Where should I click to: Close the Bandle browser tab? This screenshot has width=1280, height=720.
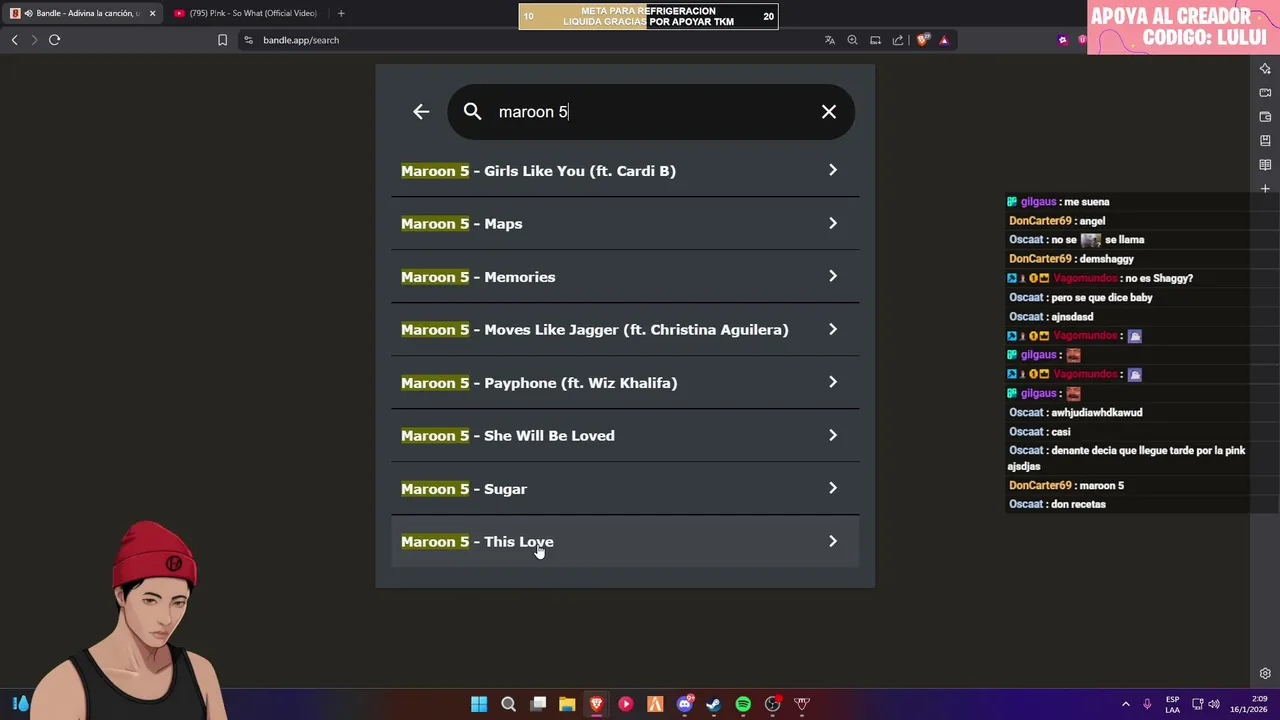point(152,13)
